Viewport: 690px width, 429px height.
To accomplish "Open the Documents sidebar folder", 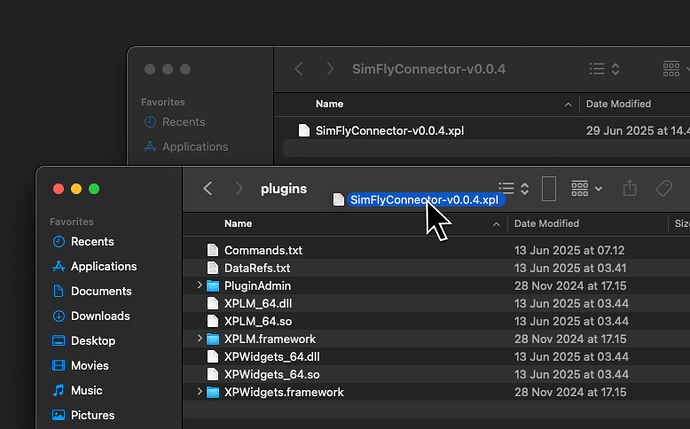I will (101, 291).
